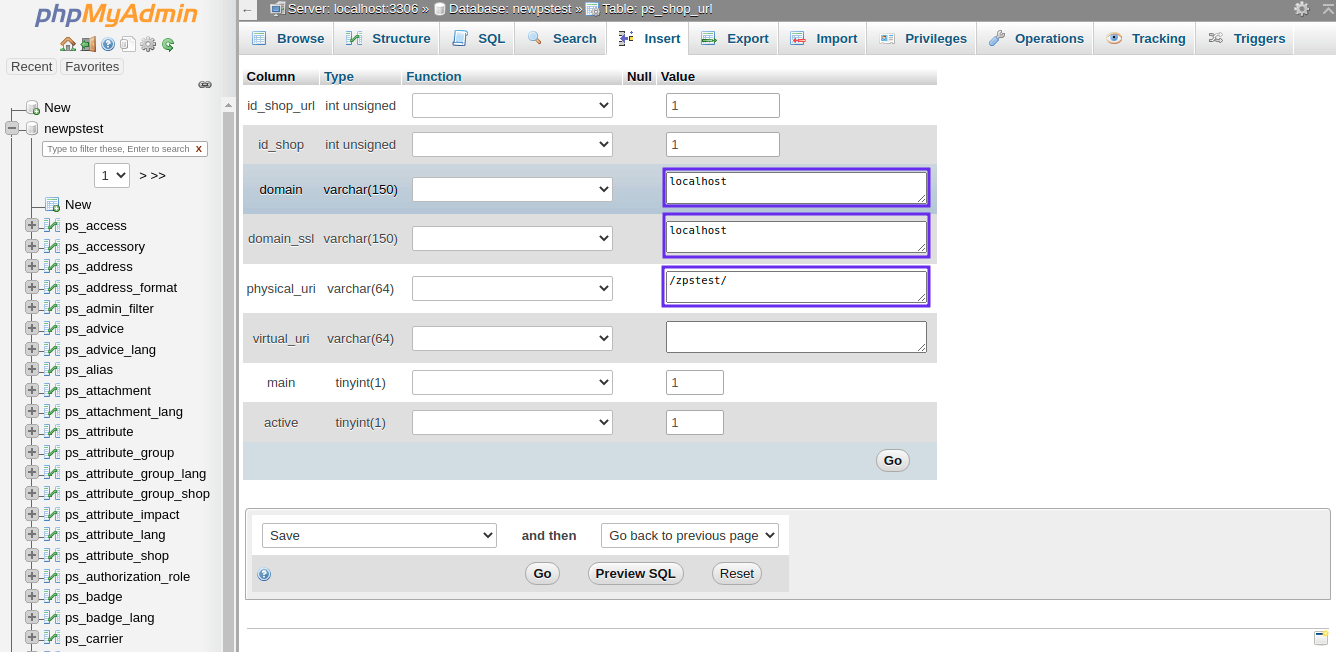Click the unhide items chain icon below Favorites
The image size is (1336, 652).
(205, 84)
